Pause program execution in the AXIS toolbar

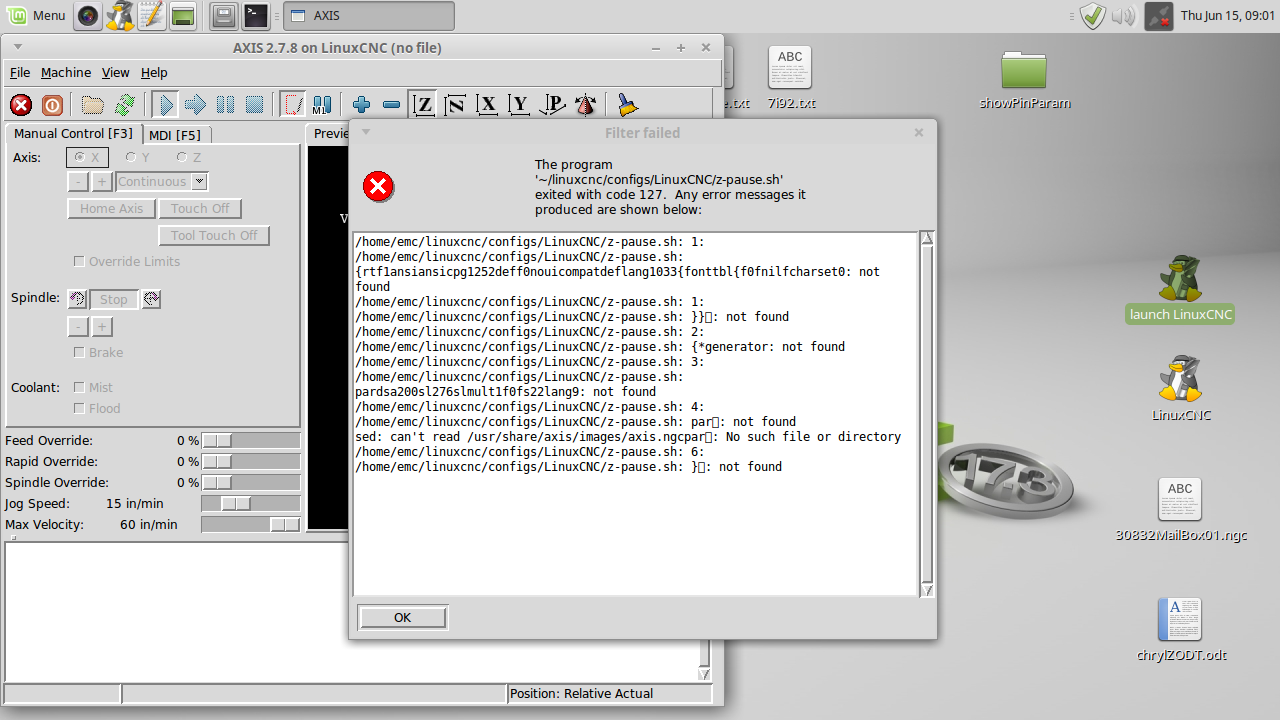[225, 104]
